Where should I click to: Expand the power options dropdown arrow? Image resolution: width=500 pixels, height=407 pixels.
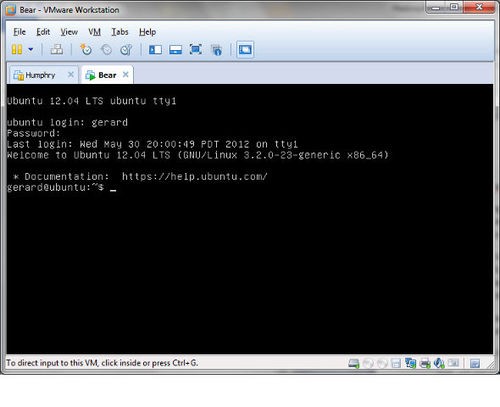[31, 50]
